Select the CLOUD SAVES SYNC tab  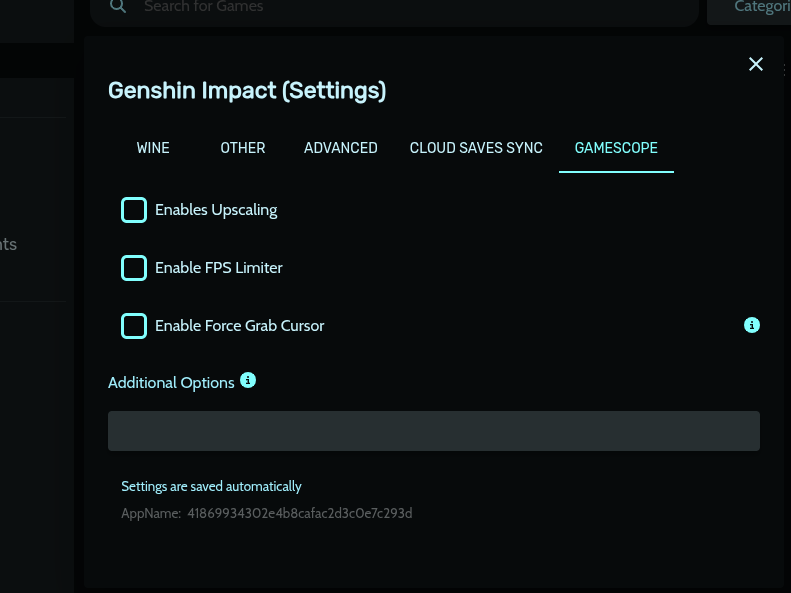[476, 148]
